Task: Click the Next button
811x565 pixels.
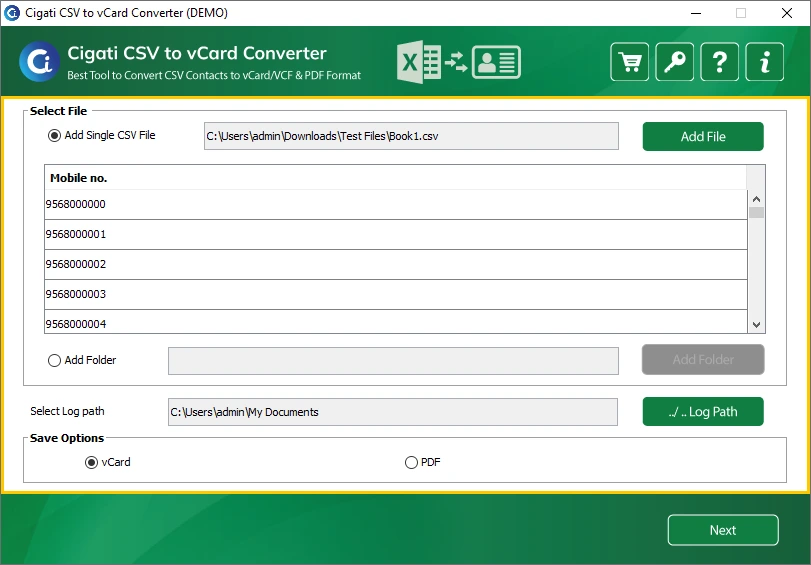Action: click(x=723, y=530)
